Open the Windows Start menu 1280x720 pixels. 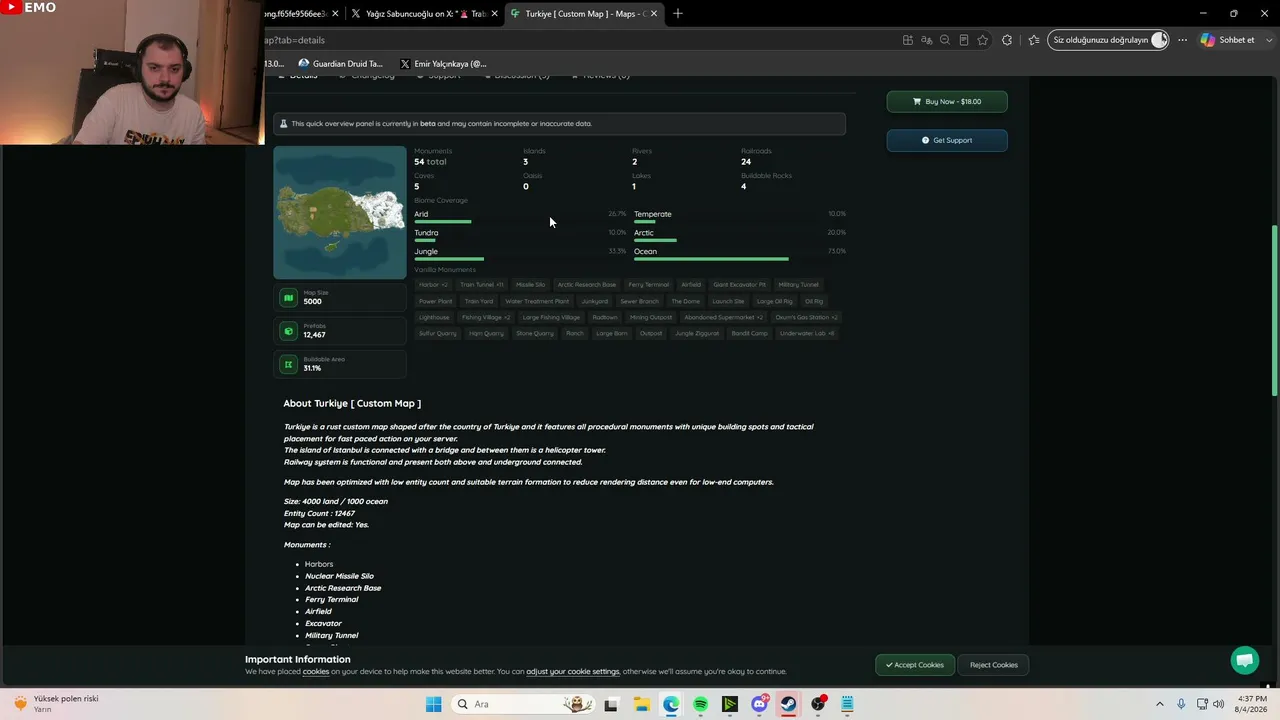click(433, 704)
